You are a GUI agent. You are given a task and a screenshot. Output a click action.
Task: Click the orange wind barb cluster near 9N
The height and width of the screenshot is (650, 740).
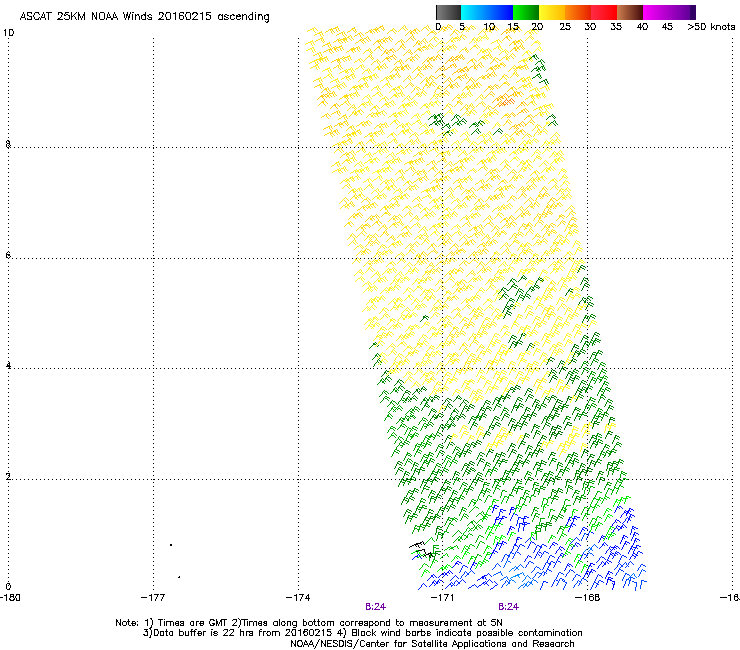505,100
